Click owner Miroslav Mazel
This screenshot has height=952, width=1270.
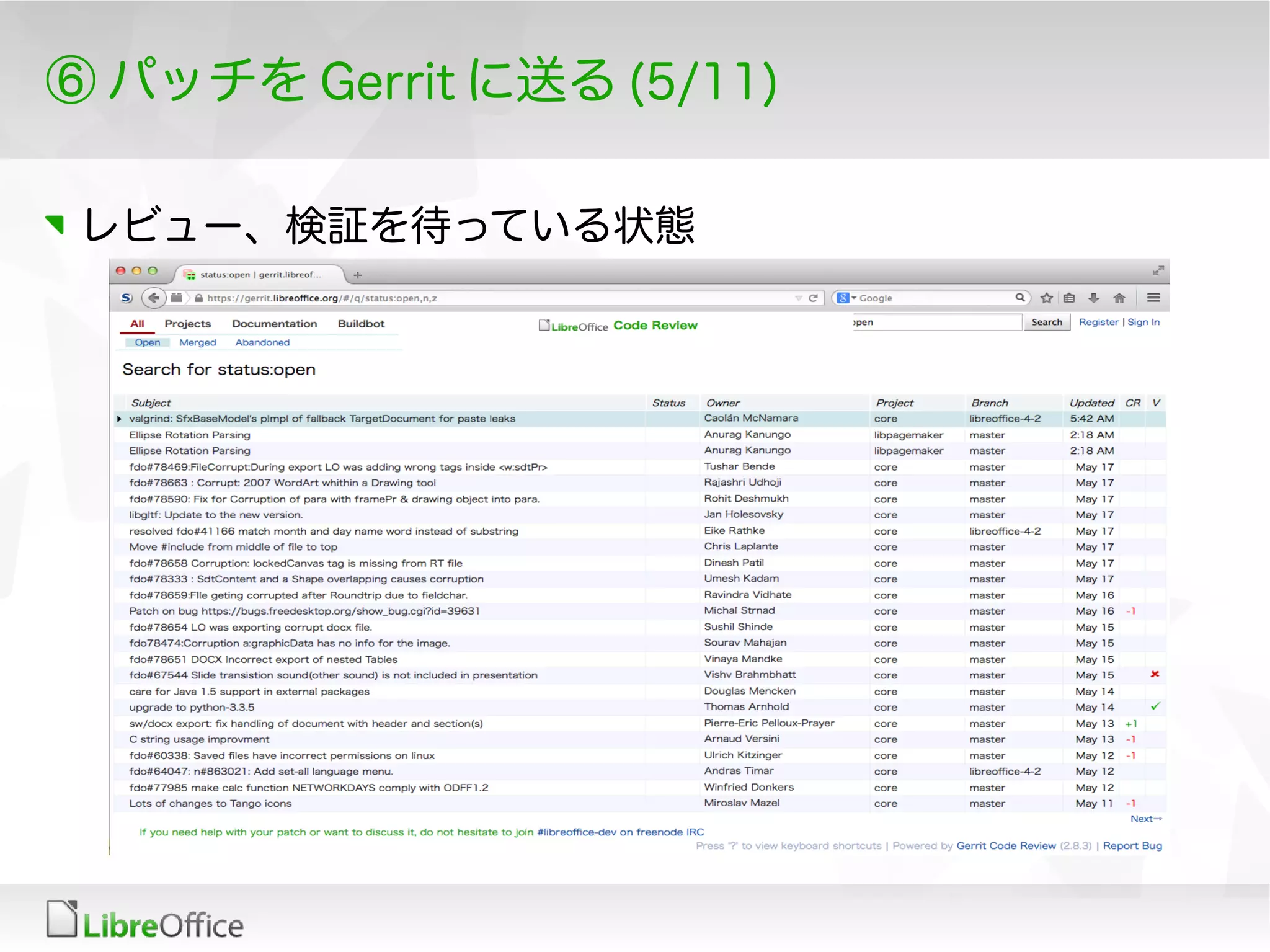point(742,803)
